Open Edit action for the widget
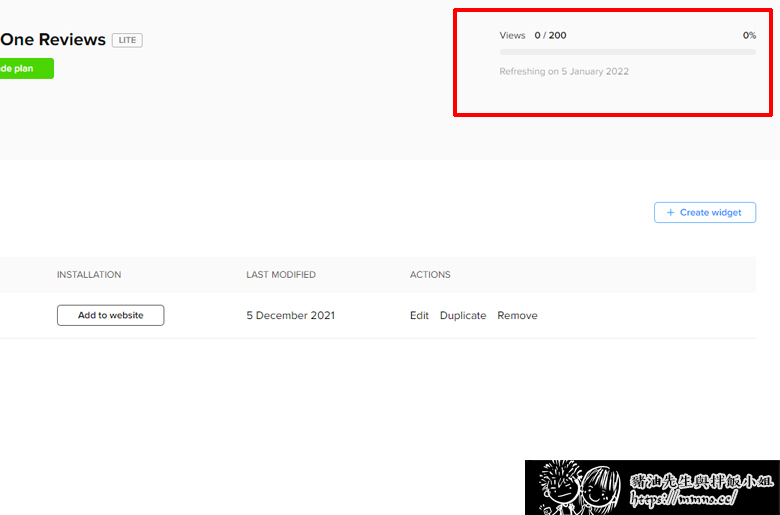 click(x=419, y=315)
